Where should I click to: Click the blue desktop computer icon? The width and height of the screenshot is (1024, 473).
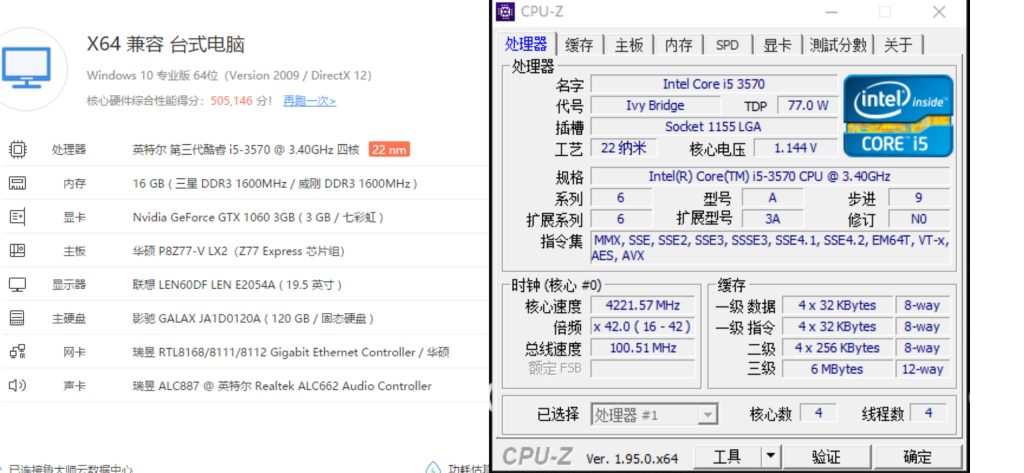click(x=26, y=68)
